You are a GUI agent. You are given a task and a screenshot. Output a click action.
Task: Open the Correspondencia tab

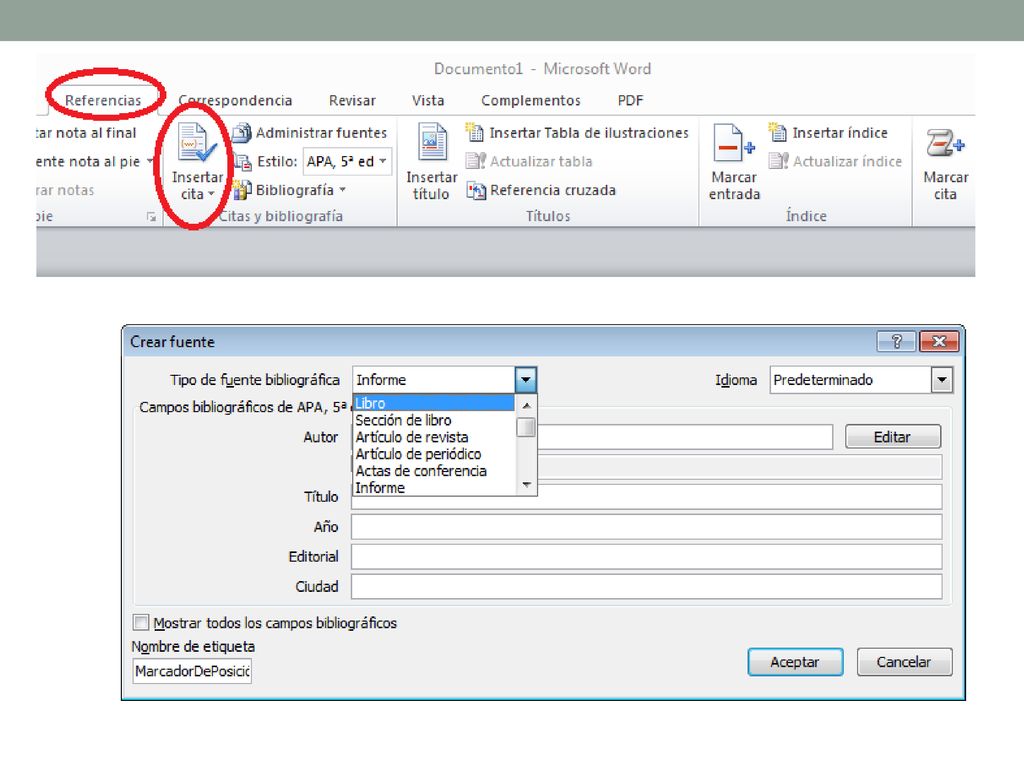235,100
